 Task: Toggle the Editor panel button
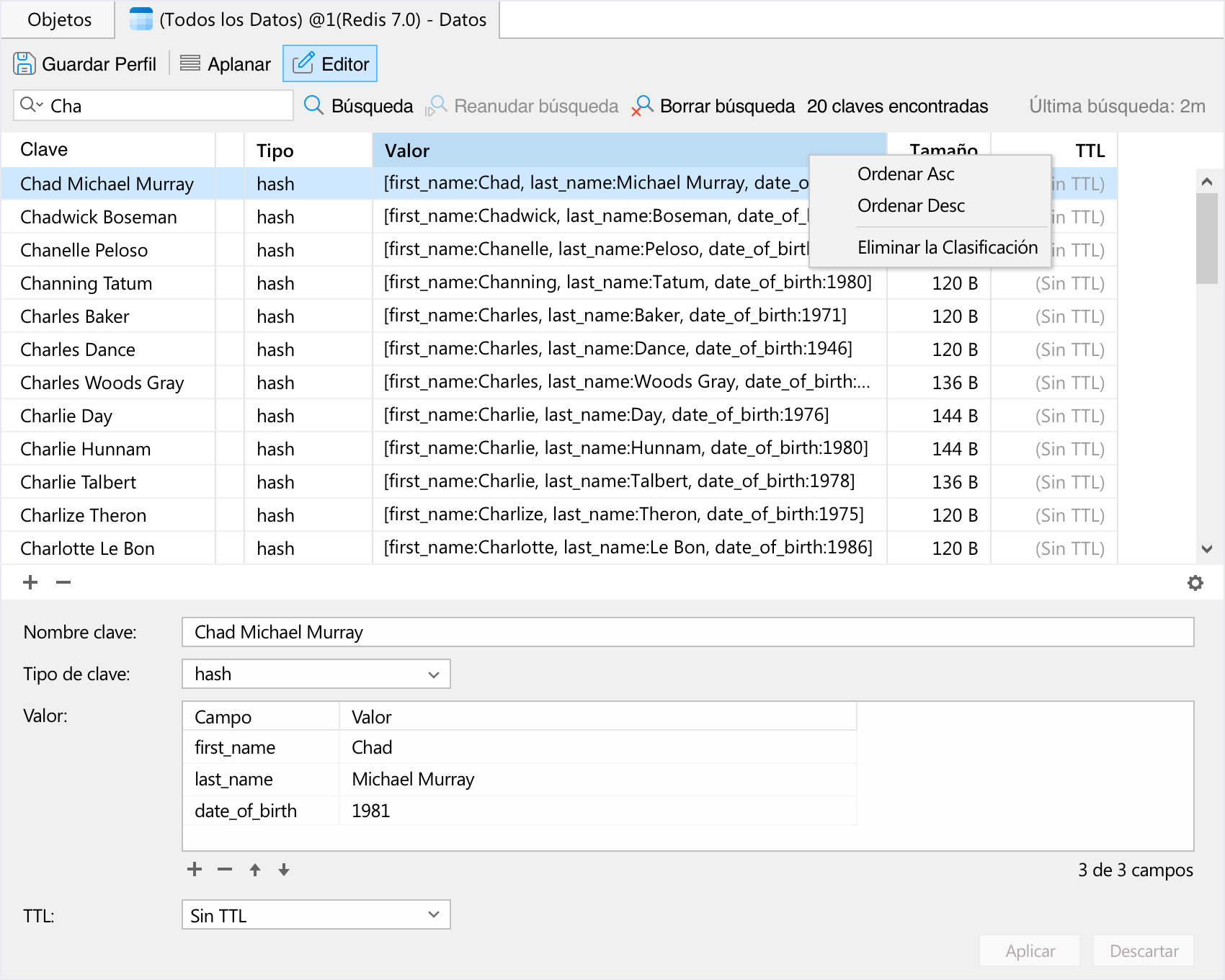[330, 64]
